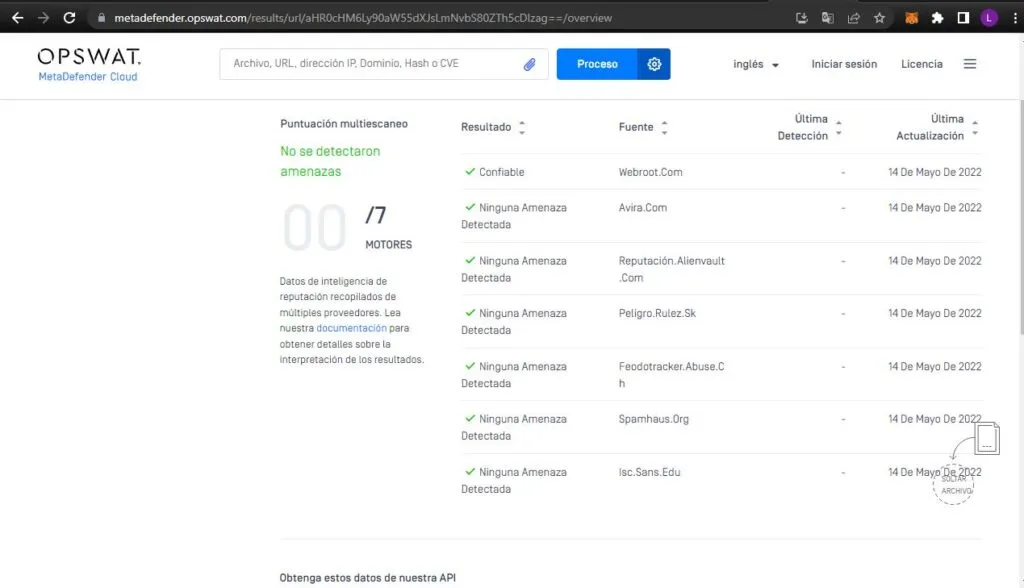Click the file/URL scan input field
Viewport: 1024px width, 588px height.
(370, 63)
